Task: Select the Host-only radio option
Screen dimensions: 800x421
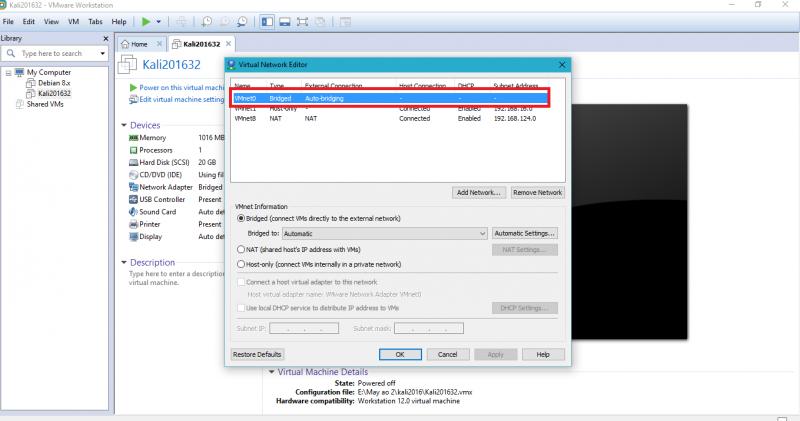Action: [241, 264]
